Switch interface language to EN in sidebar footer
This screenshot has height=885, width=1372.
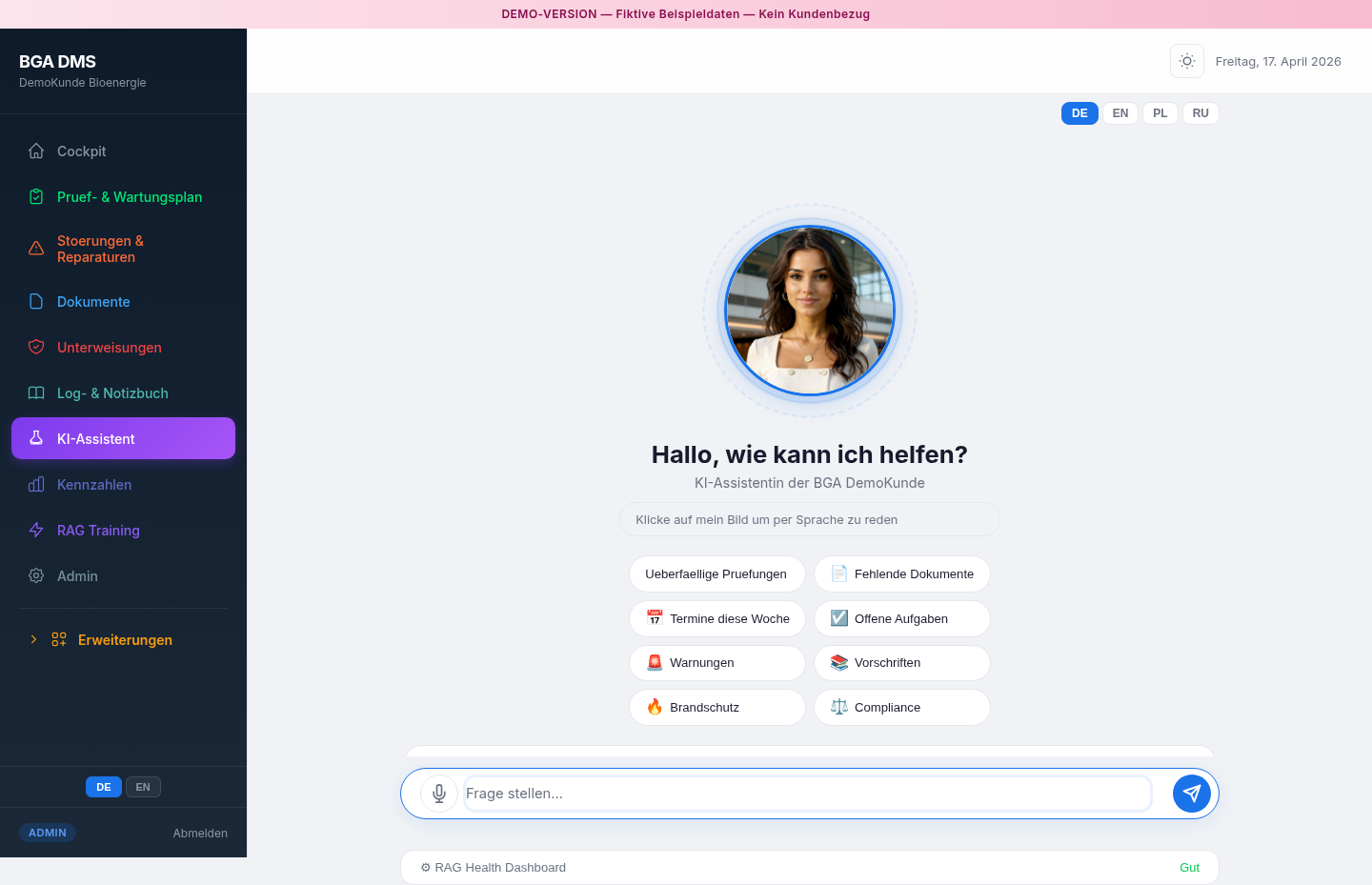pyautogui.click(x=143, y=787)
